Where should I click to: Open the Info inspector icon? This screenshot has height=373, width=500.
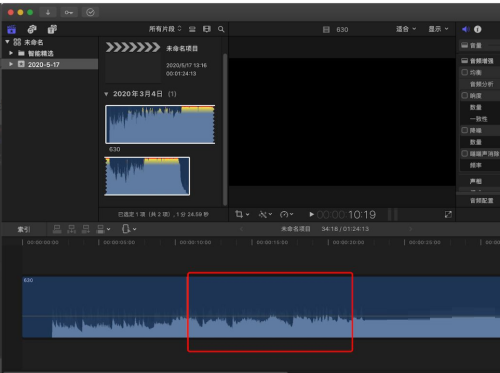click(478, 29)
